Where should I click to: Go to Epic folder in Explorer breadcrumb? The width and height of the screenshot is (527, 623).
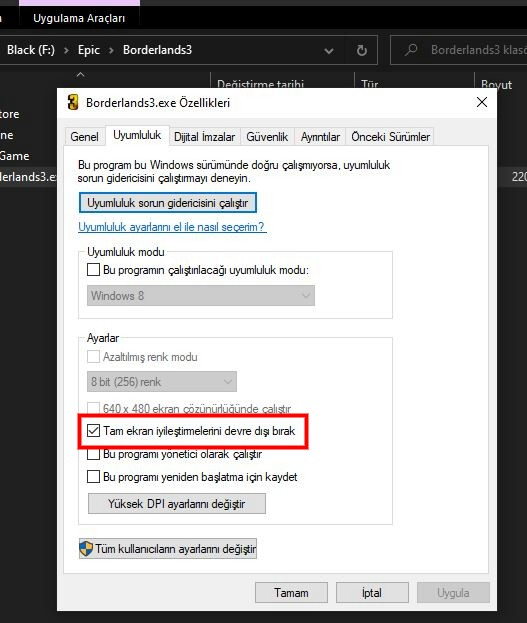(x=89, y=50)
